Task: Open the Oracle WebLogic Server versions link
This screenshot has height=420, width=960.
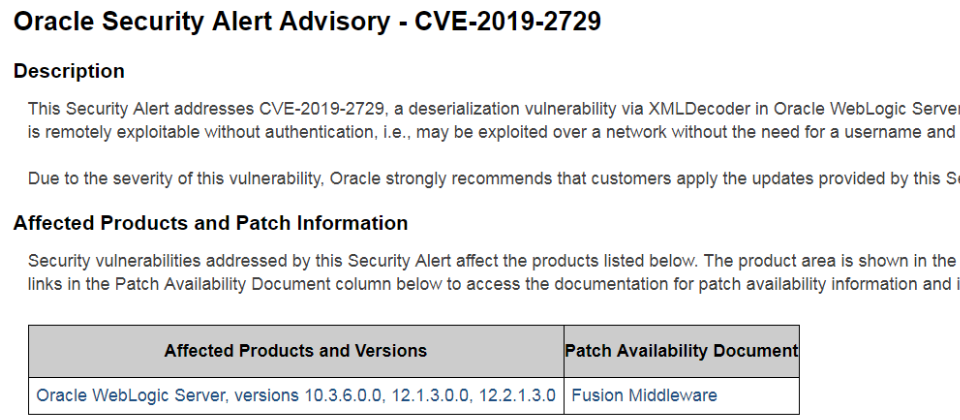Action: [296, 396]
